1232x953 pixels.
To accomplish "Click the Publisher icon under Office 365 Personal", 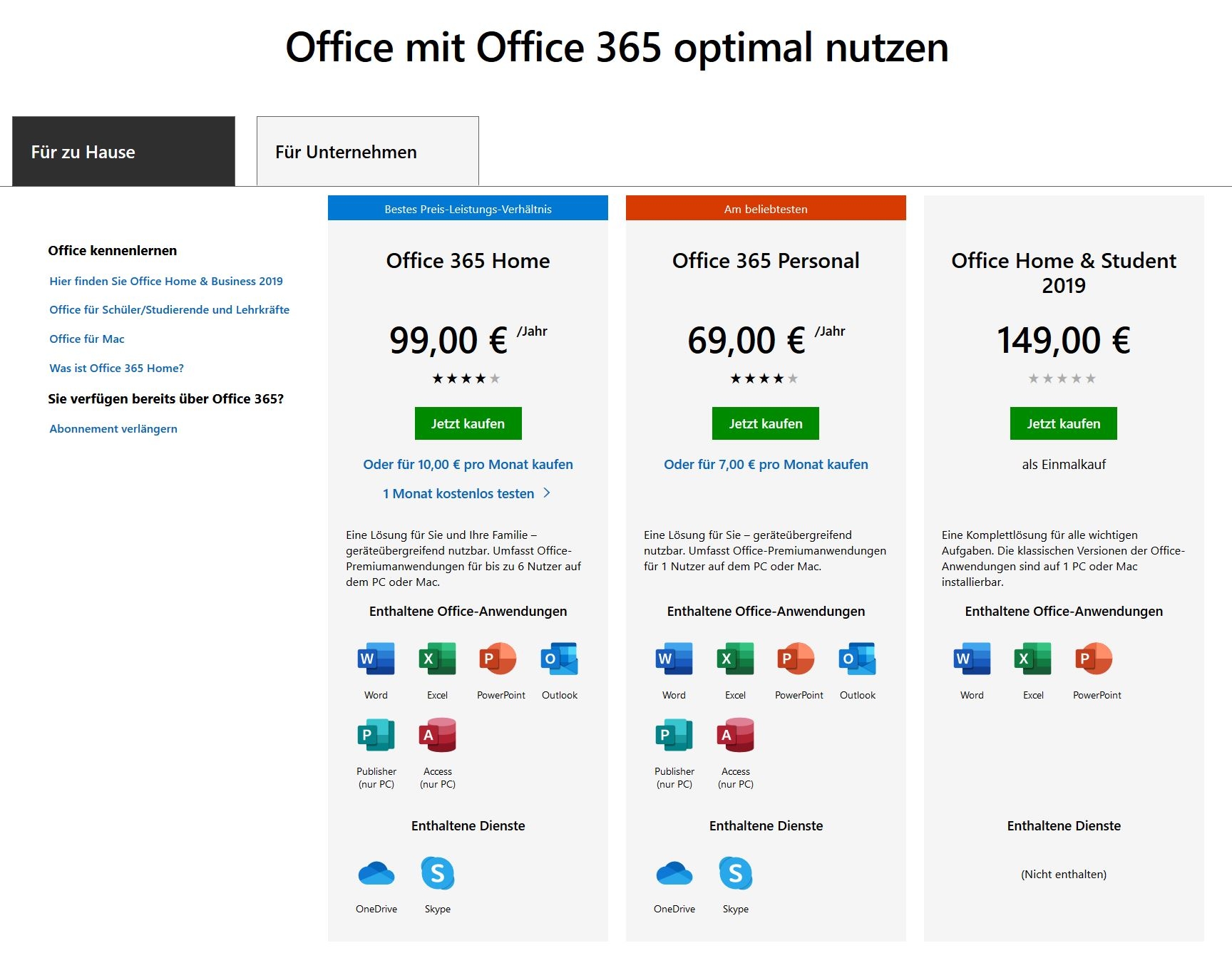I will tap(674, 735).
